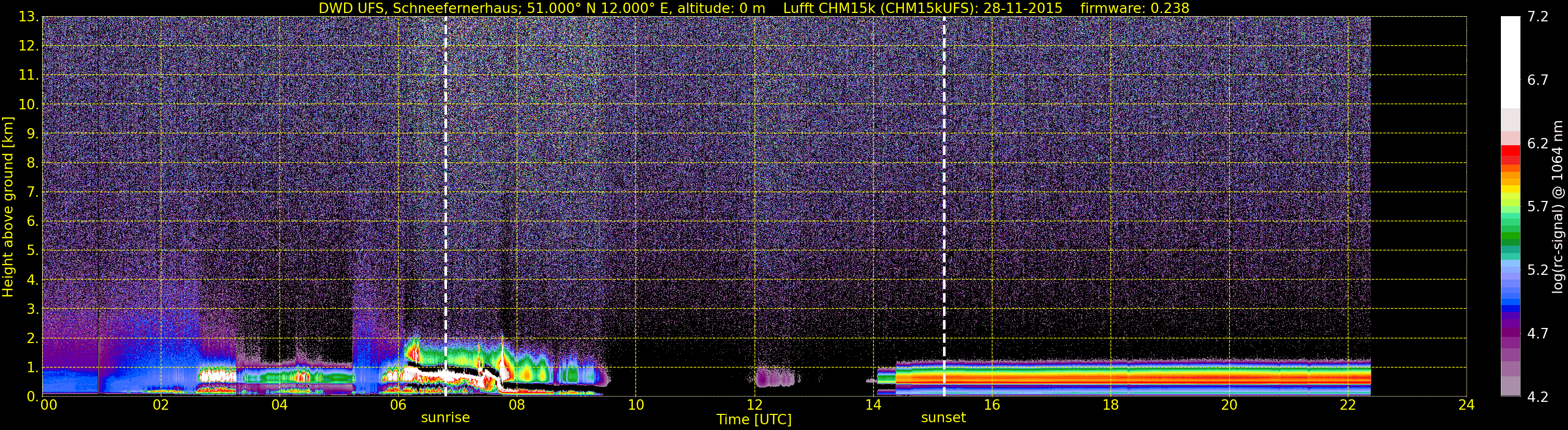Click the 'firmware: 0.238' text in title
The height and width of the screenshot is (430, 1568).
1134,8
